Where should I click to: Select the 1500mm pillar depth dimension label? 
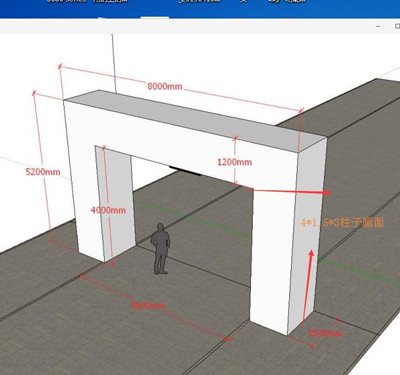click(x=325, y=333)
